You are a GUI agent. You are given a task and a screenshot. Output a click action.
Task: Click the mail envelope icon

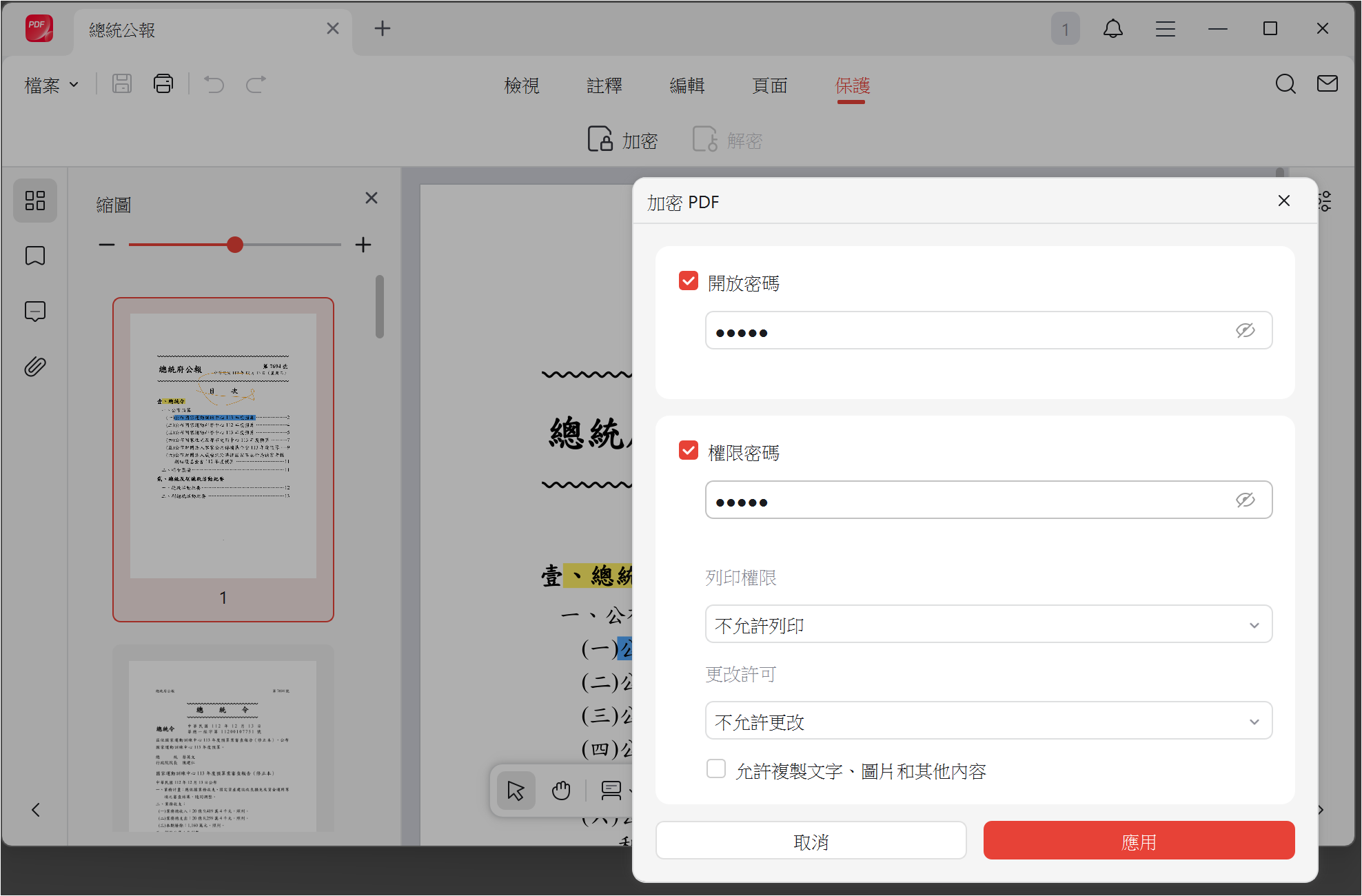point(1327,84)
